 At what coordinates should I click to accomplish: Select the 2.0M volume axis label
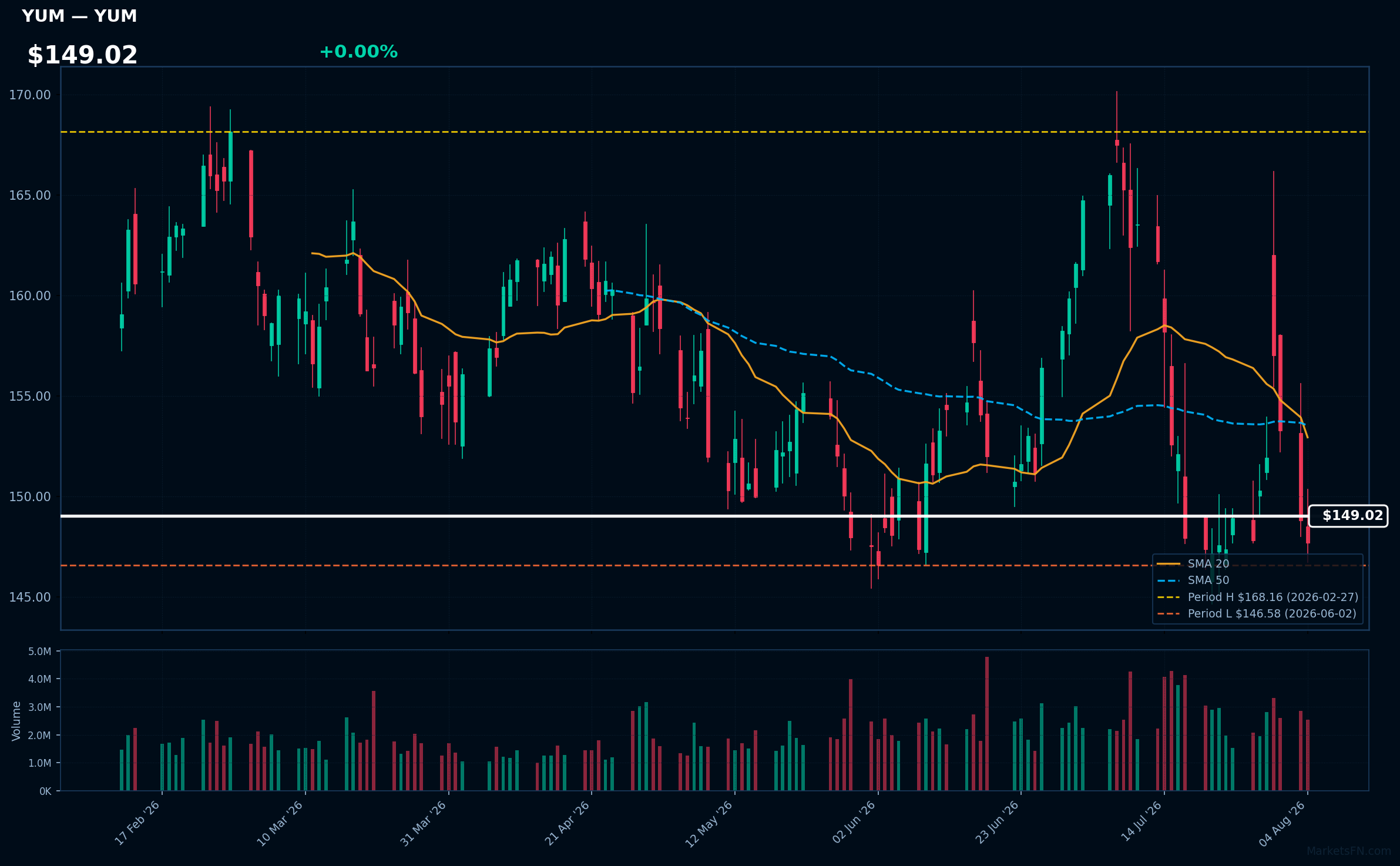(40, 736)
